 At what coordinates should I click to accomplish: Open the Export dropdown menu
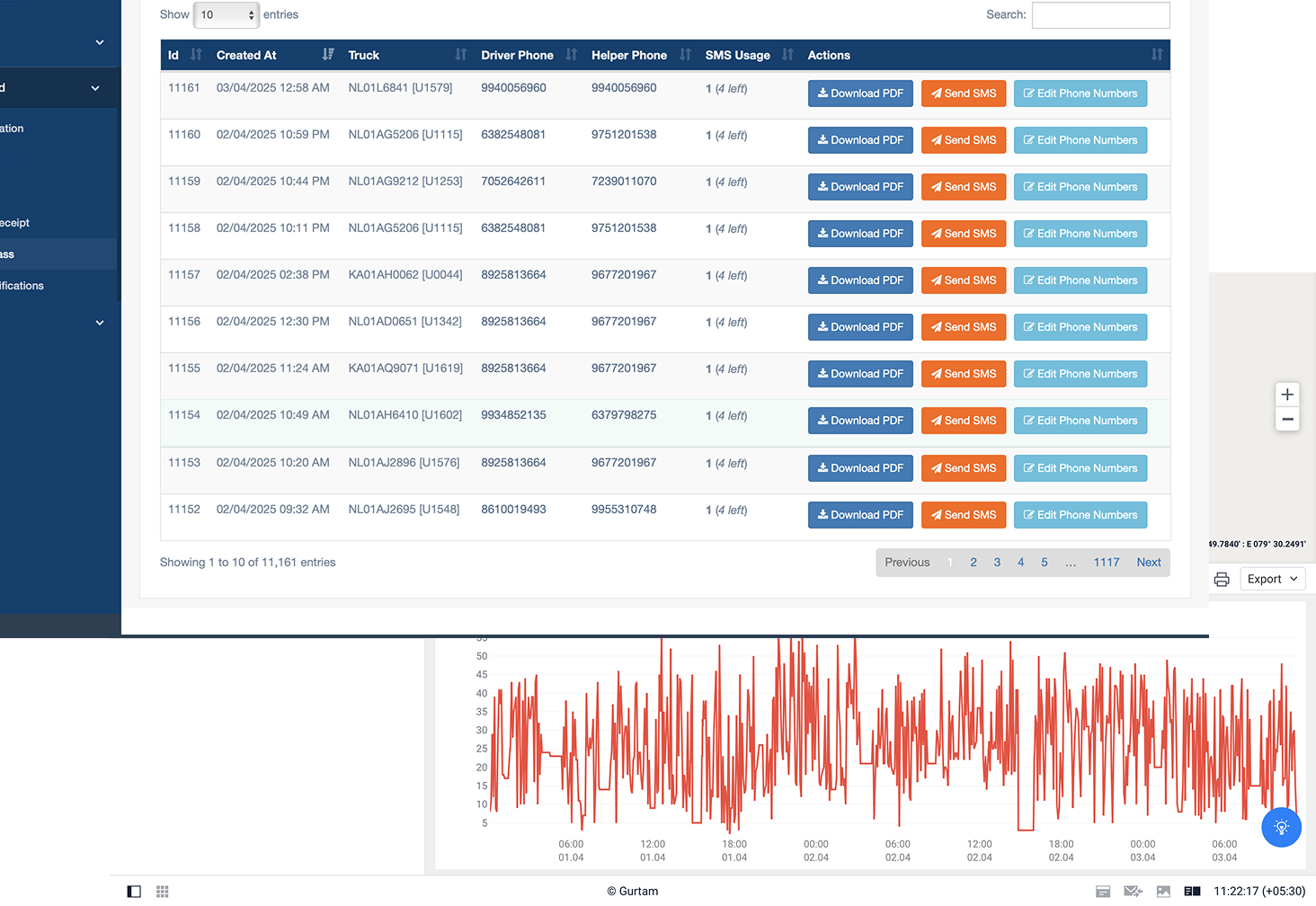(x=1272, y=579)
